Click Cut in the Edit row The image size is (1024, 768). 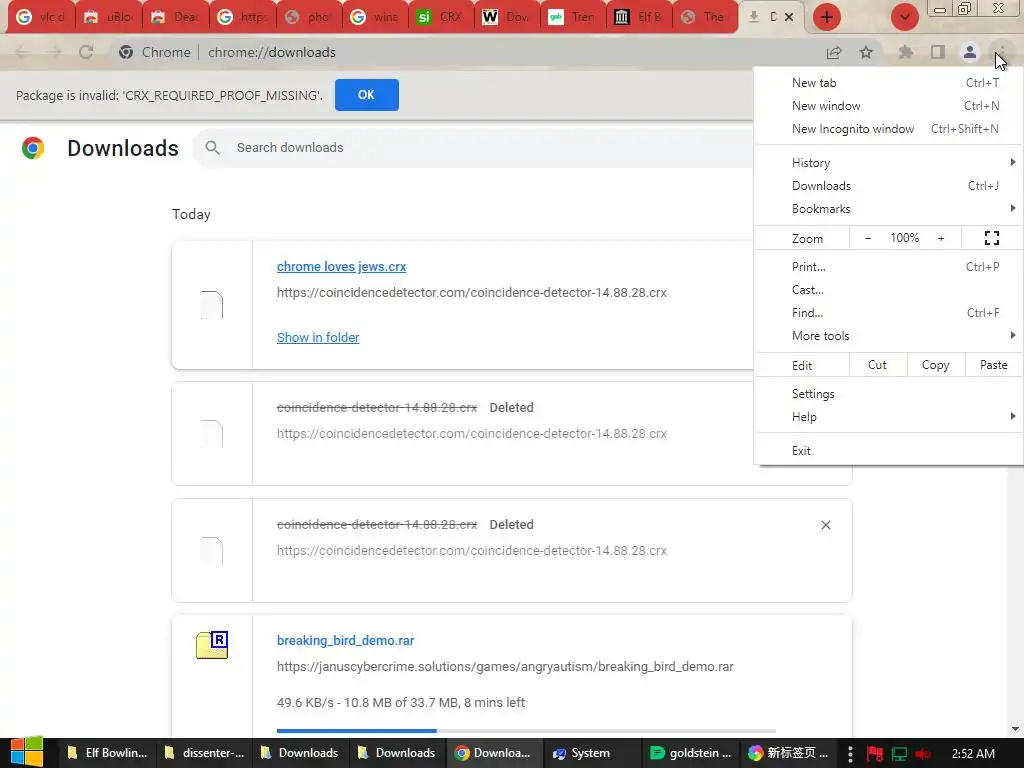(878, 365)
